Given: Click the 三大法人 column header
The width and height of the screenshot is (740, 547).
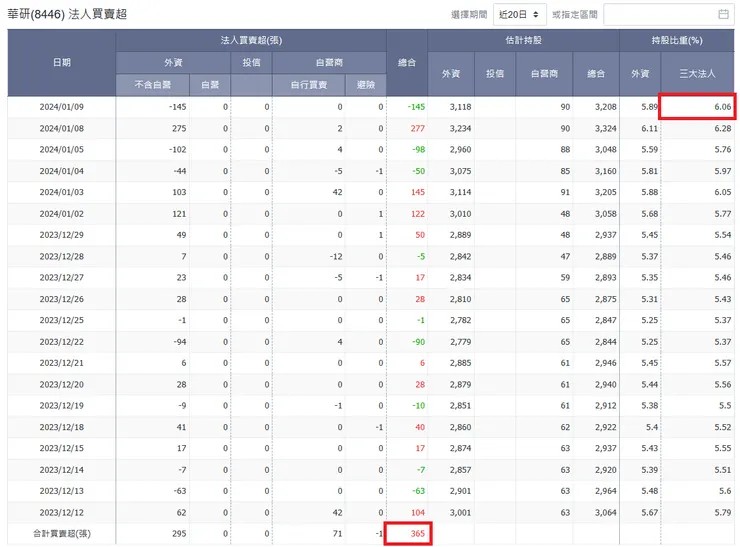Looking at the screenshot, I should coord(698,74).
